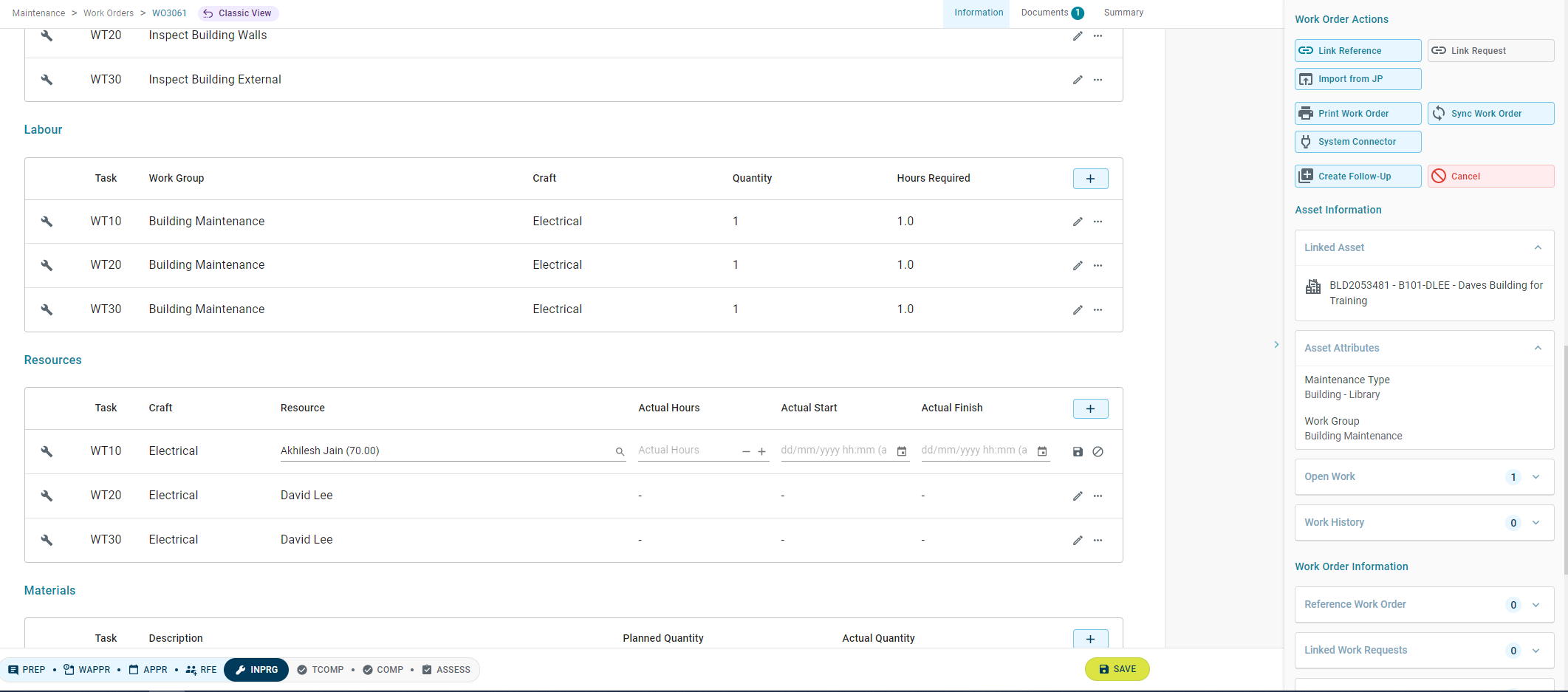This screenshot has width=1568, height=692.
Task: Open more options for WT30 labour row
Action: pyautogui.click(x=1098, y=309)
